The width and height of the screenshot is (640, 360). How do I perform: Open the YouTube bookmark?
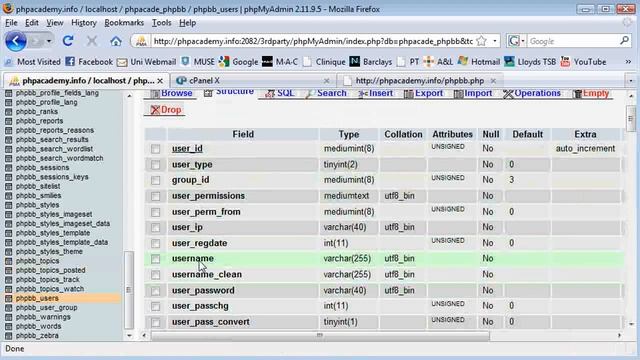point(583,62)
